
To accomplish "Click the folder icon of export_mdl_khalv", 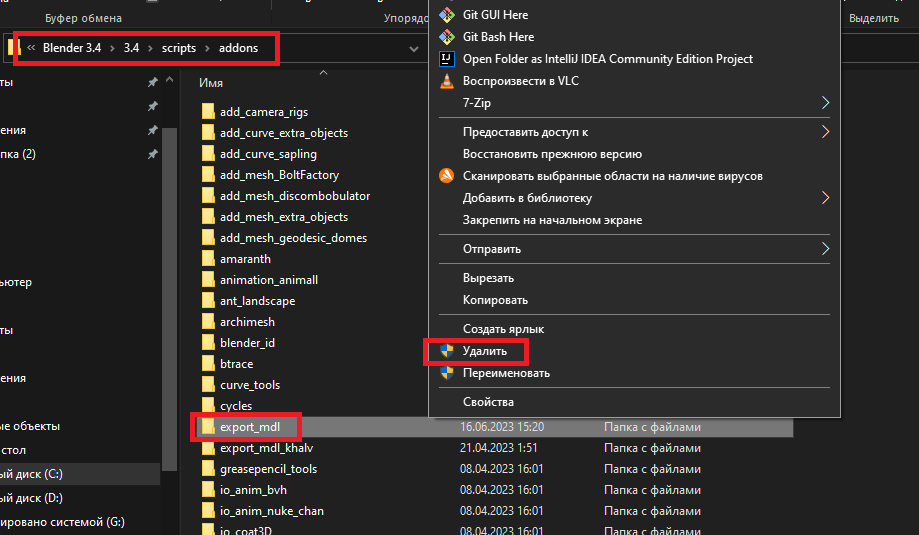I will click(x=208, y=448).
